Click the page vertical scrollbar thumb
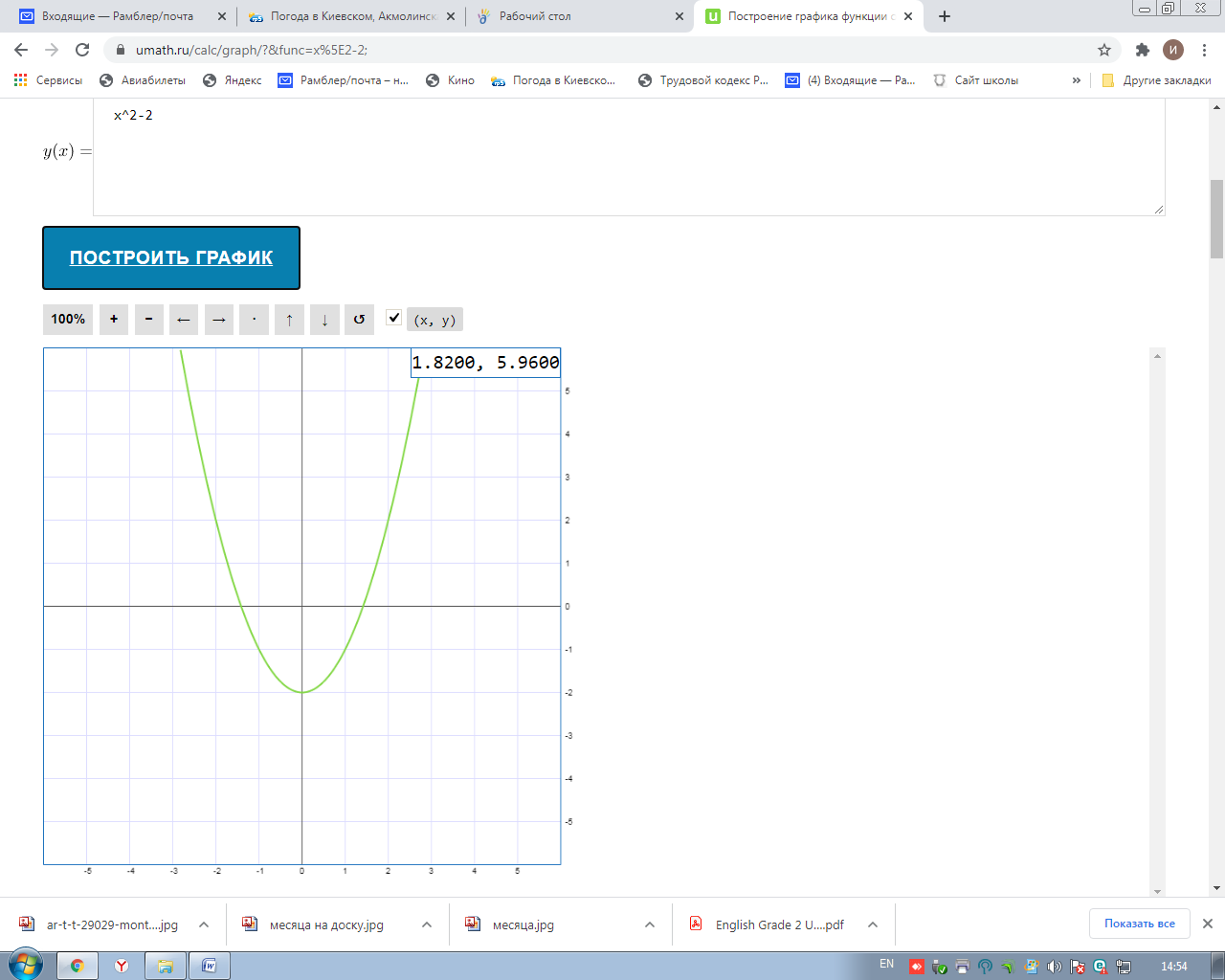The height and width of the screenshot is (980, 1225). click(x=1216, y=219)
